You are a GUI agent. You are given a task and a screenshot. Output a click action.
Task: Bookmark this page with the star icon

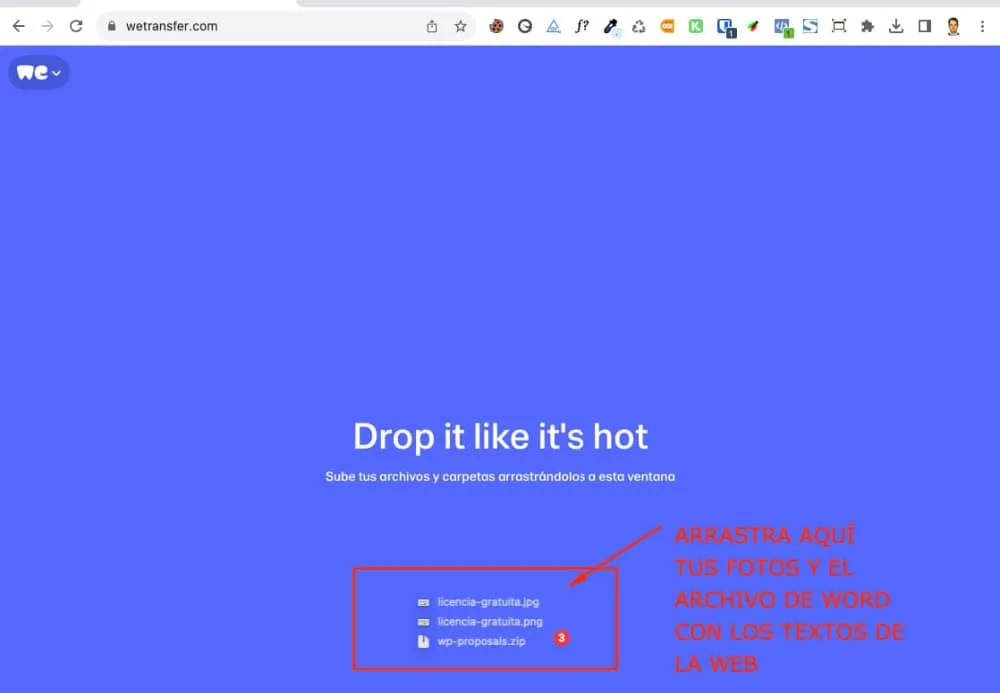460,26
